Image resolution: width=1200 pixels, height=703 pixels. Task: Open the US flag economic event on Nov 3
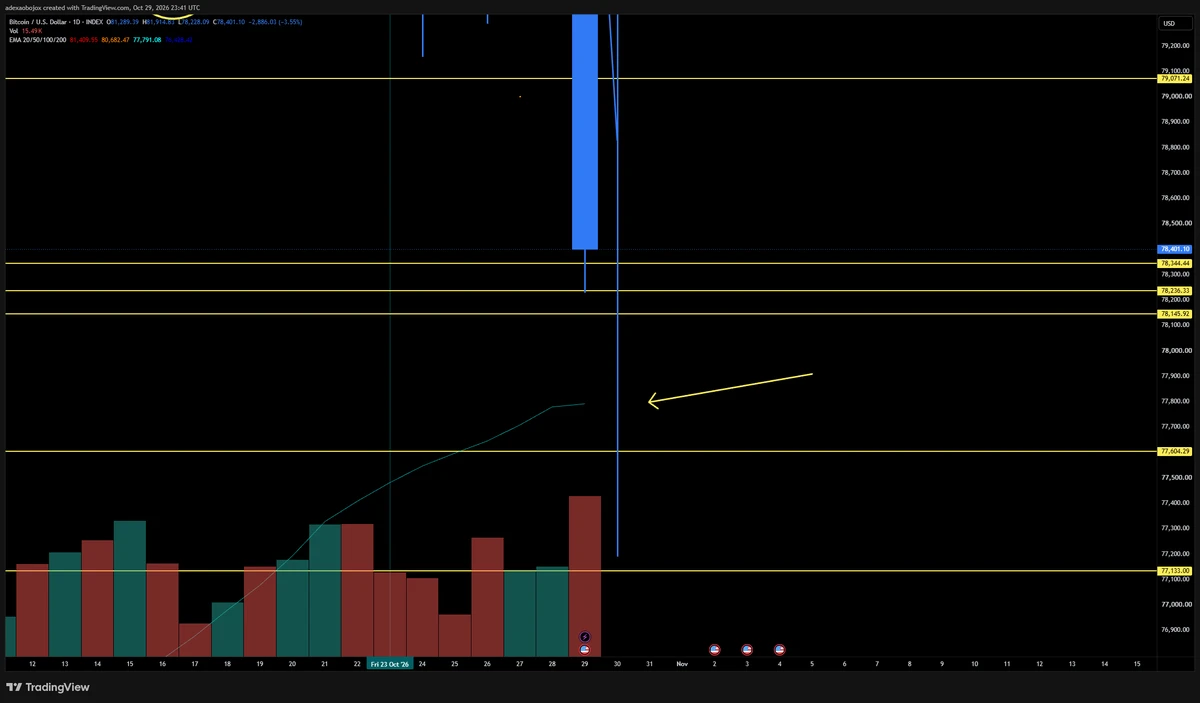747,650
